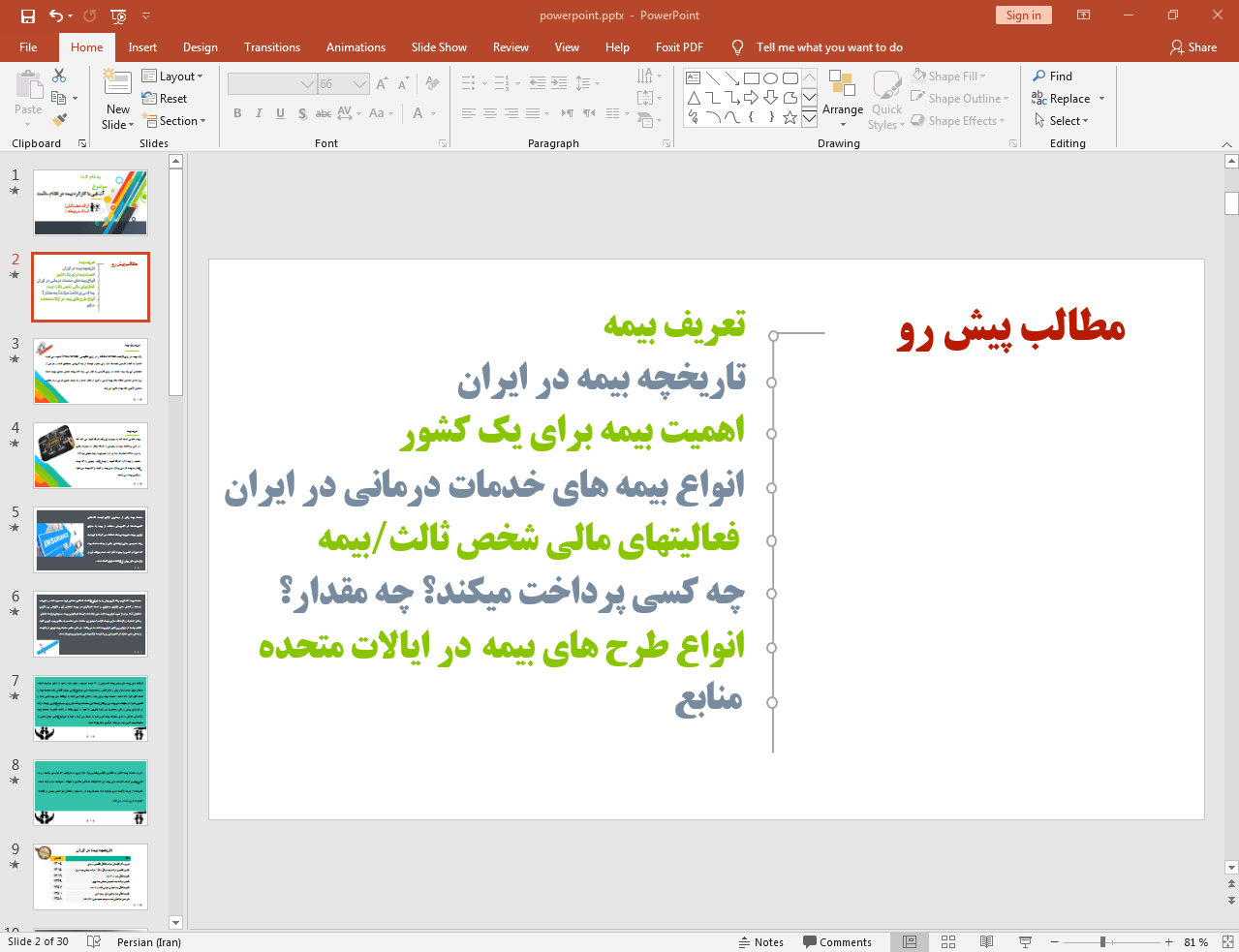This screenshot has width=1239, height=952.
Task: Open the font name combo box
Action: click(272, 84)
